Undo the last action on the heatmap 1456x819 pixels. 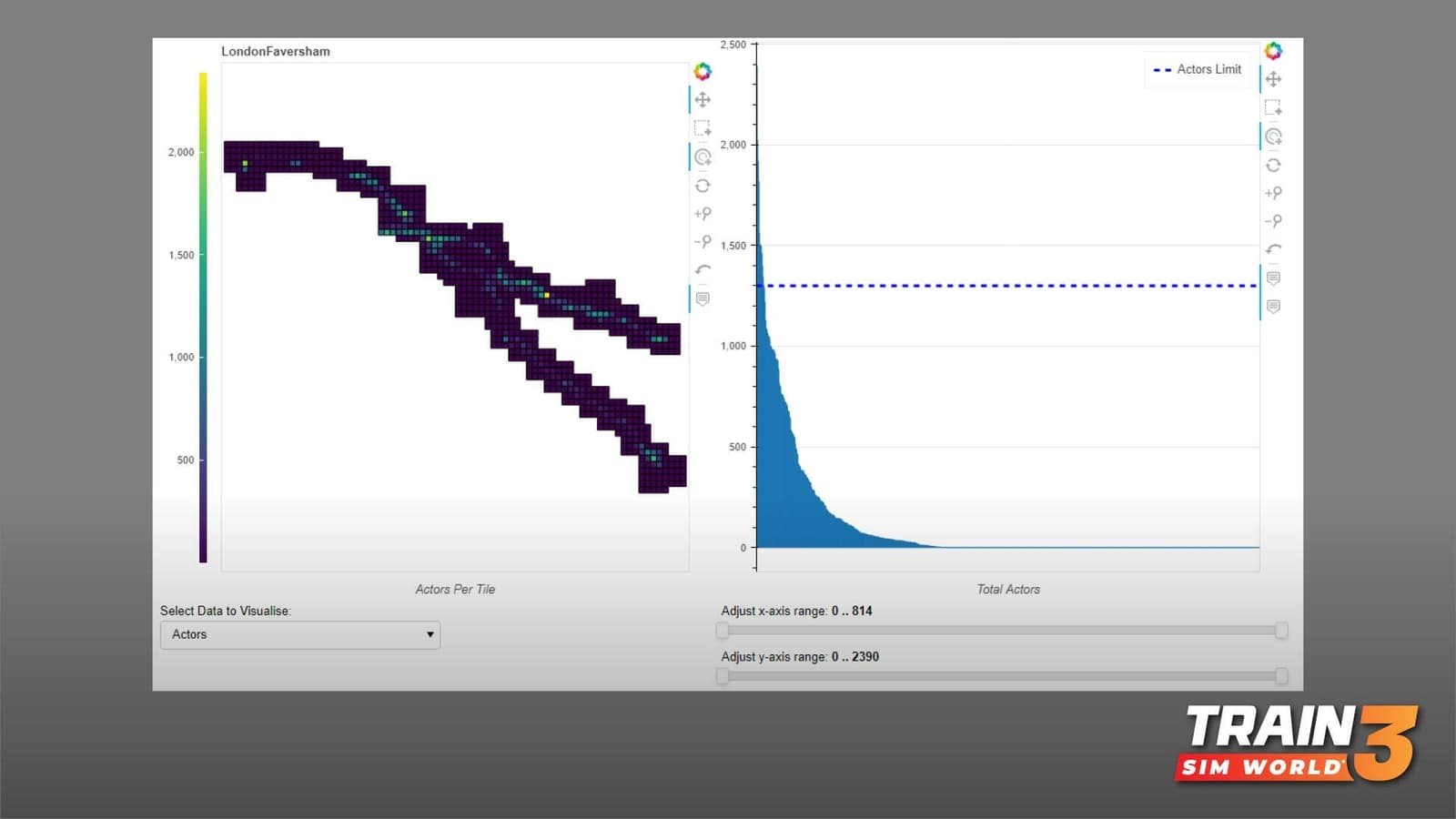pos(703,270)
